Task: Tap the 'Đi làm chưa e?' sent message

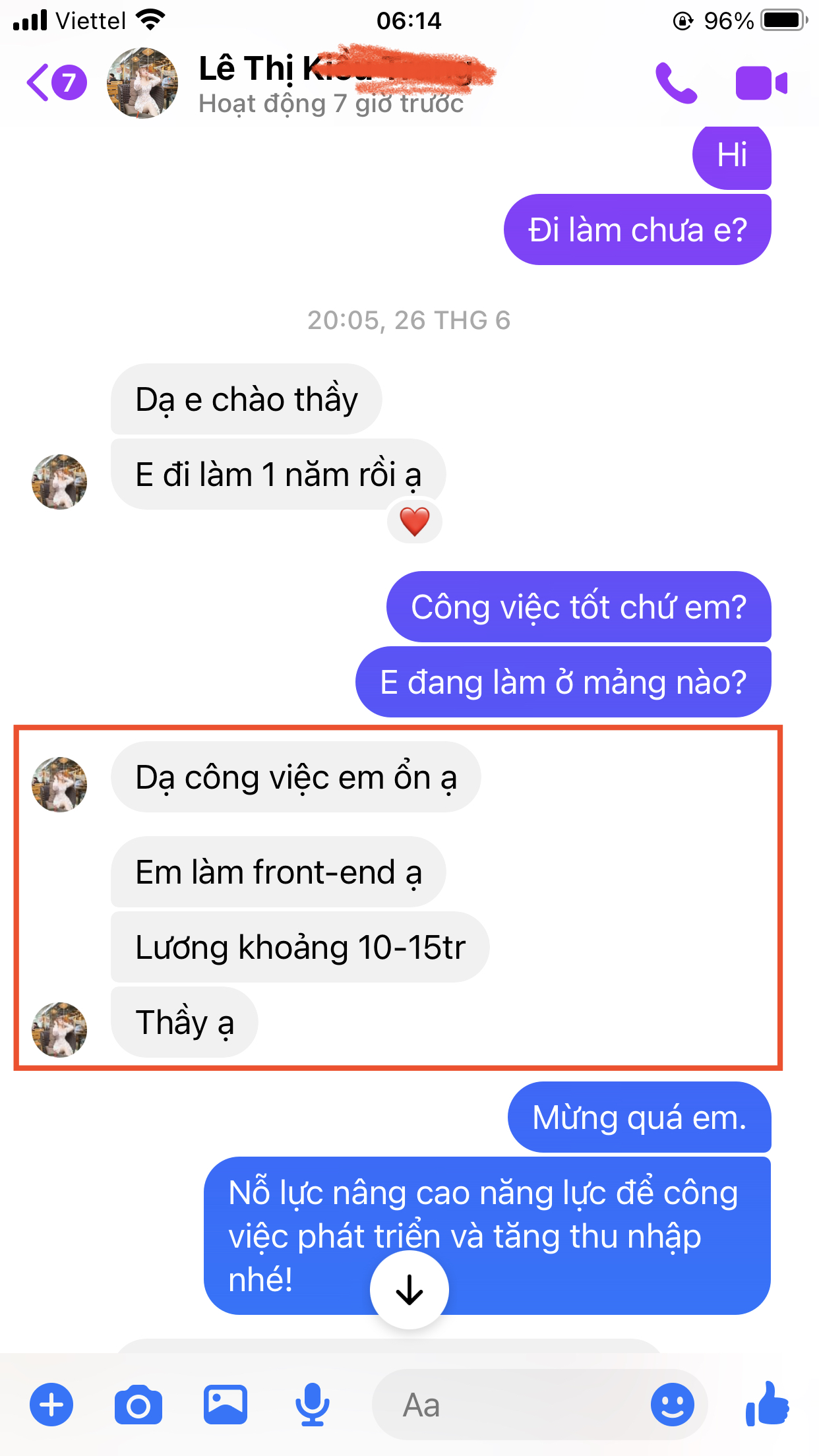Action: (x=638, y=229)
